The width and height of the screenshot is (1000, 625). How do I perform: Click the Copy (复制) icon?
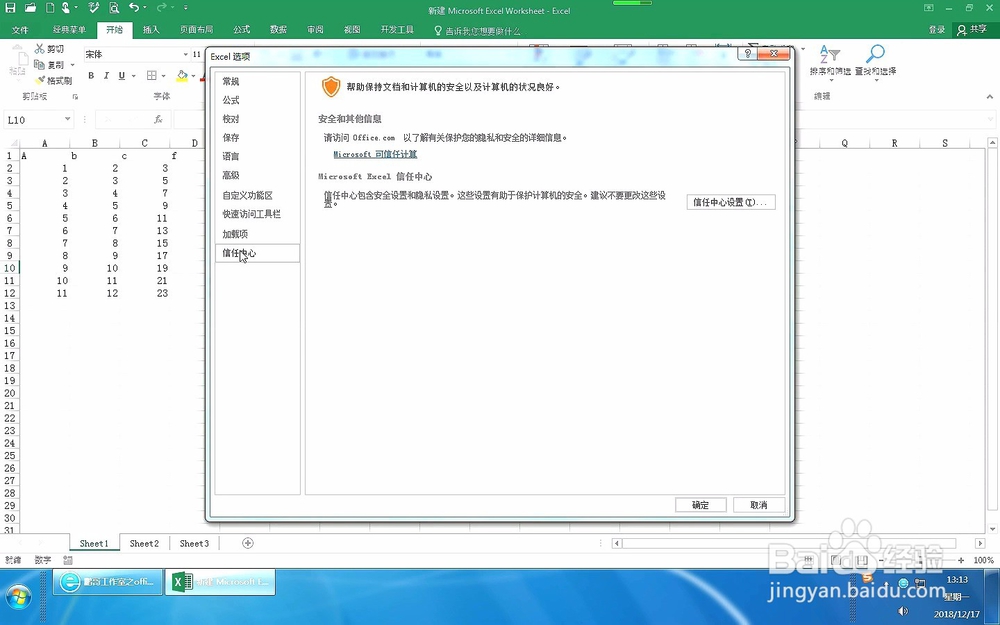click(39, 64)
